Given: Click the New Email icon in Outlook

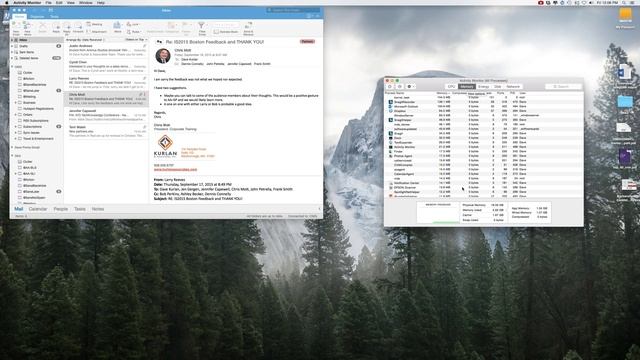Looking at the screenshot, I should (16, 27).
